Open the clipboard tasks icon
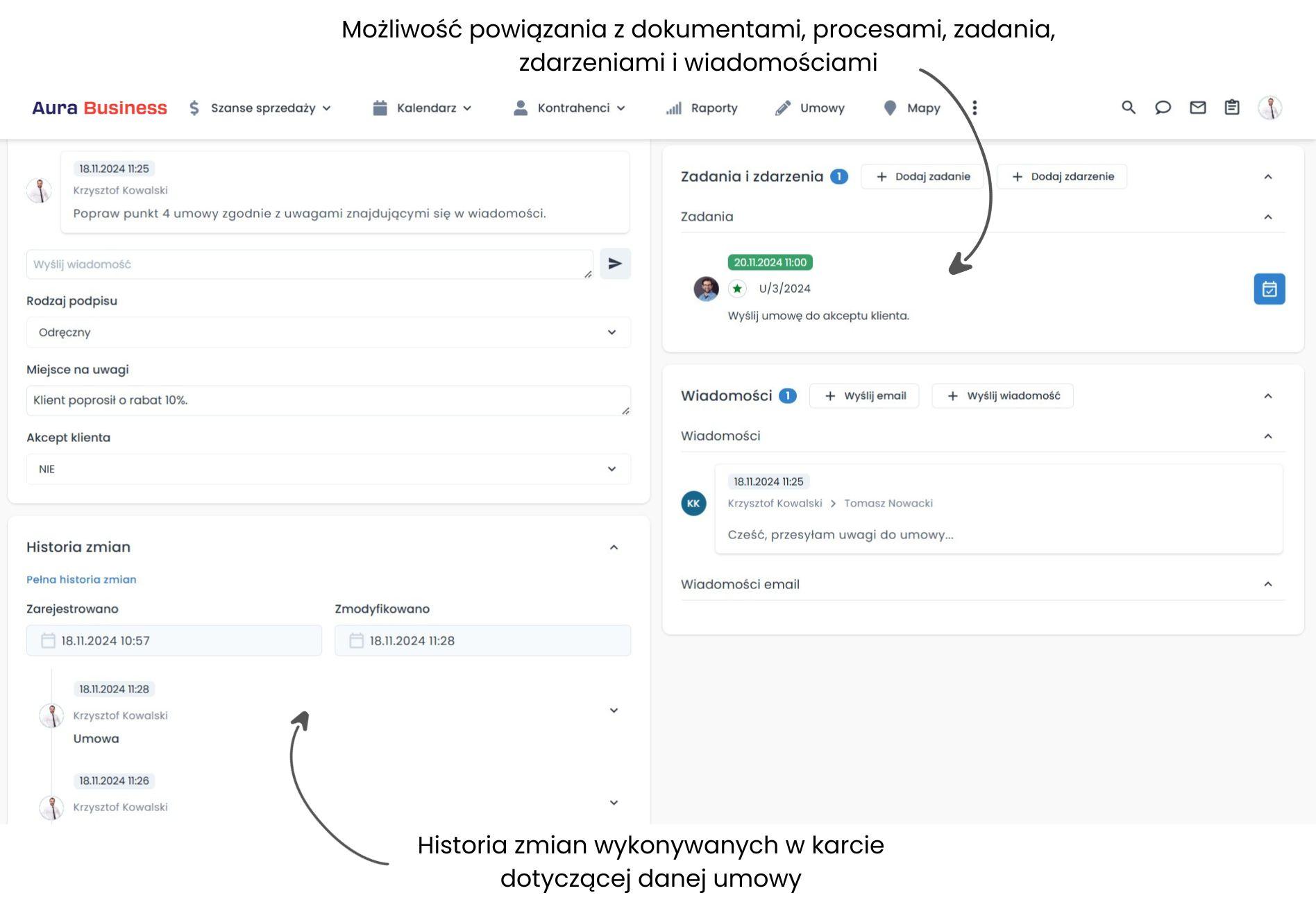This screenshot has height=902, width=1316. click(x=1232, y=108)
